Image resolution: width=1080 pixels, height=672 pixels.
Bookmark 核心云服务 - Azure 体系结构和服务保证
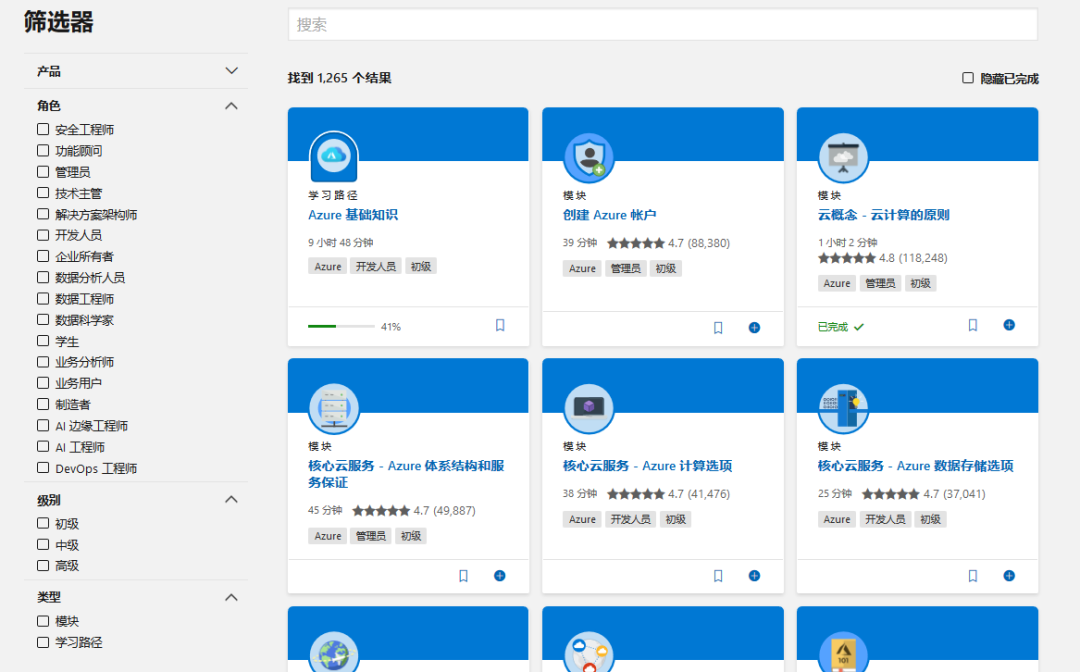(x=464, y=576)
